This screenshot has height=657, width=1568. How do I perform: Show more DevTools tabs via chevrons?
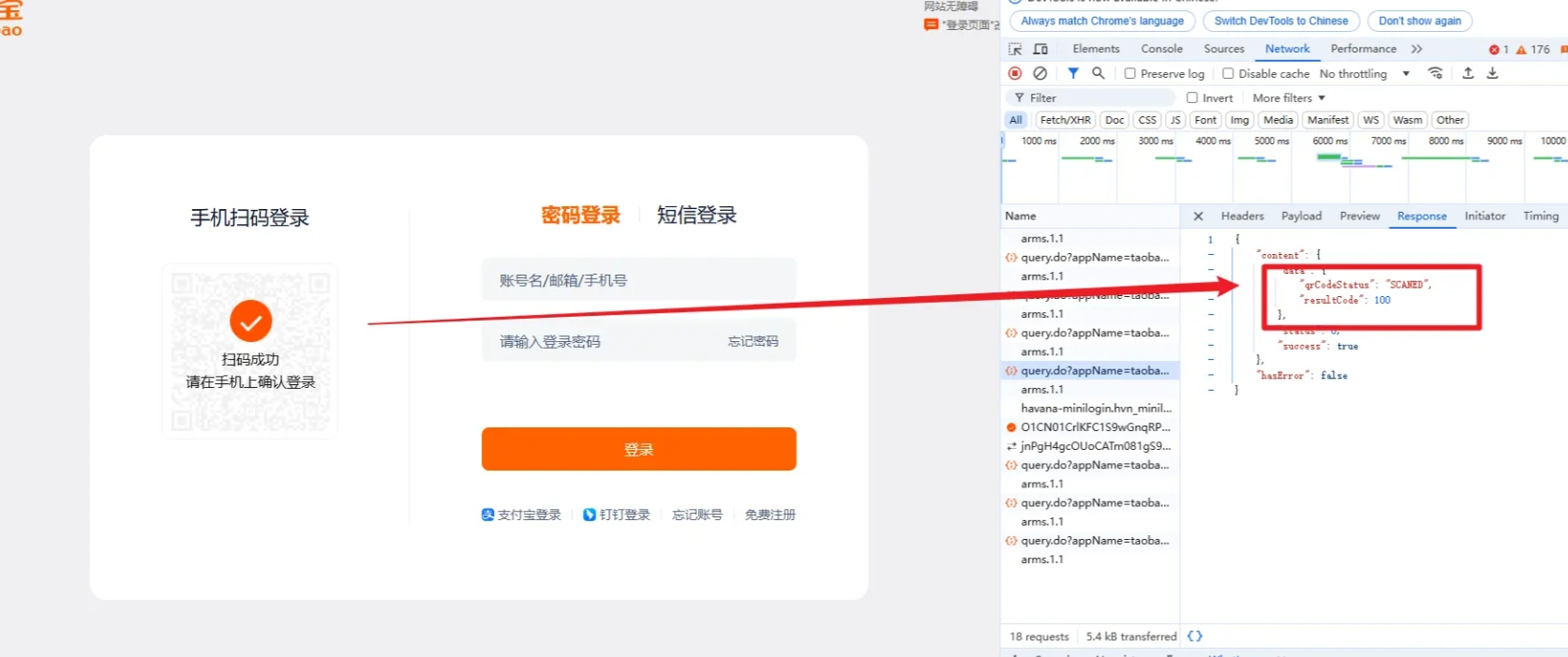[x=1416, y=49]
